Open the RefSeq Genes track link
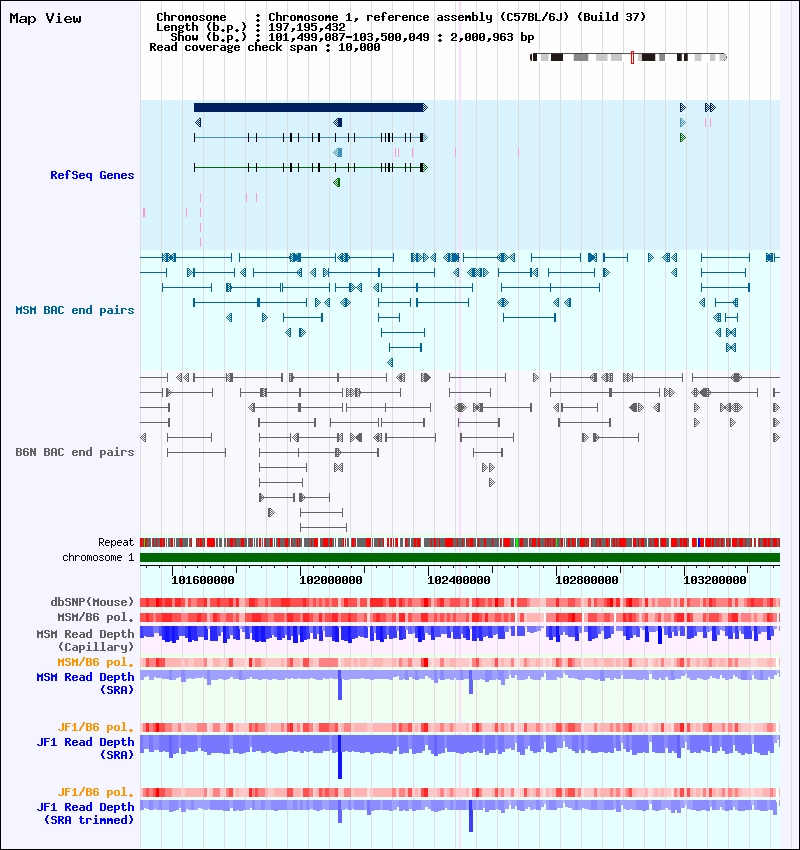 (92, 175)
